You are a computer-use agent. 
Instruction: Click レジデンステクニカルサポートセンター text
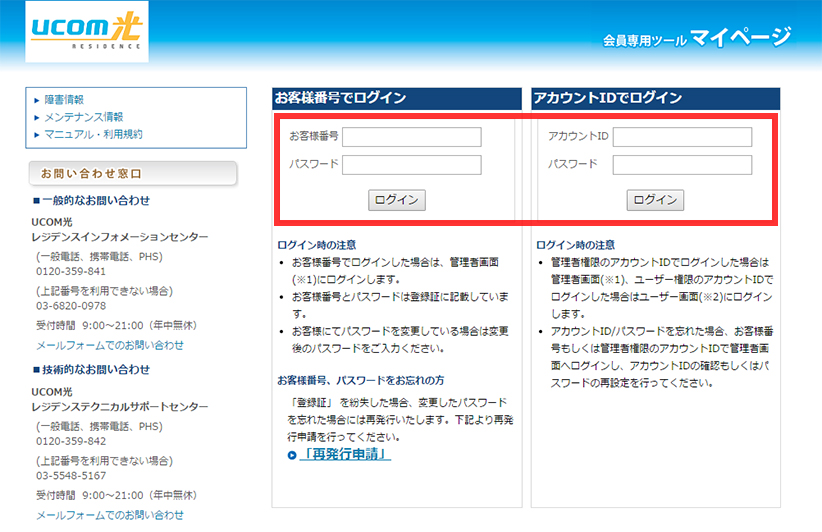point(120,407)
